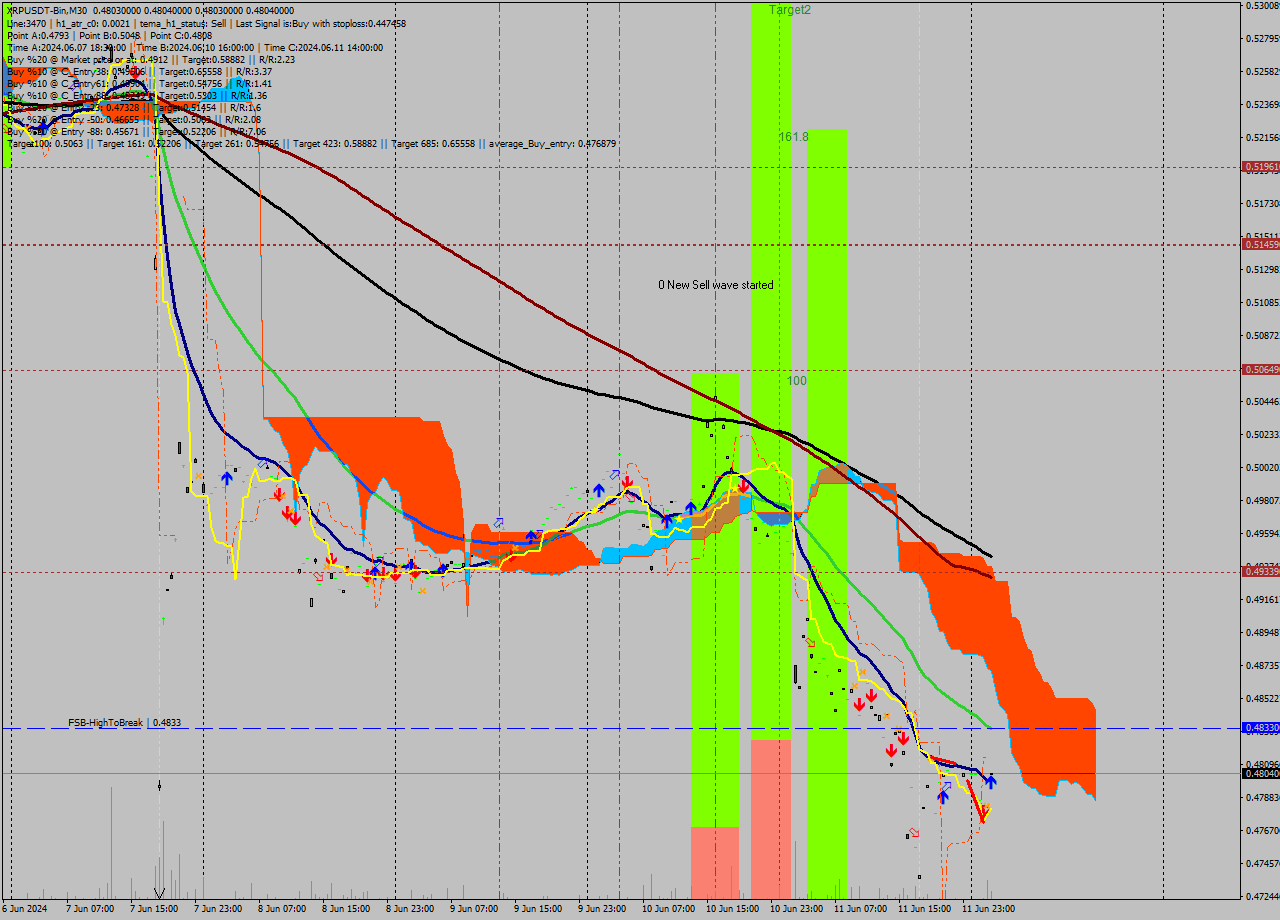Click the 0.49807 price scale value
1280x920 pixels.
pyautogui.click(x=1263, y=500)
